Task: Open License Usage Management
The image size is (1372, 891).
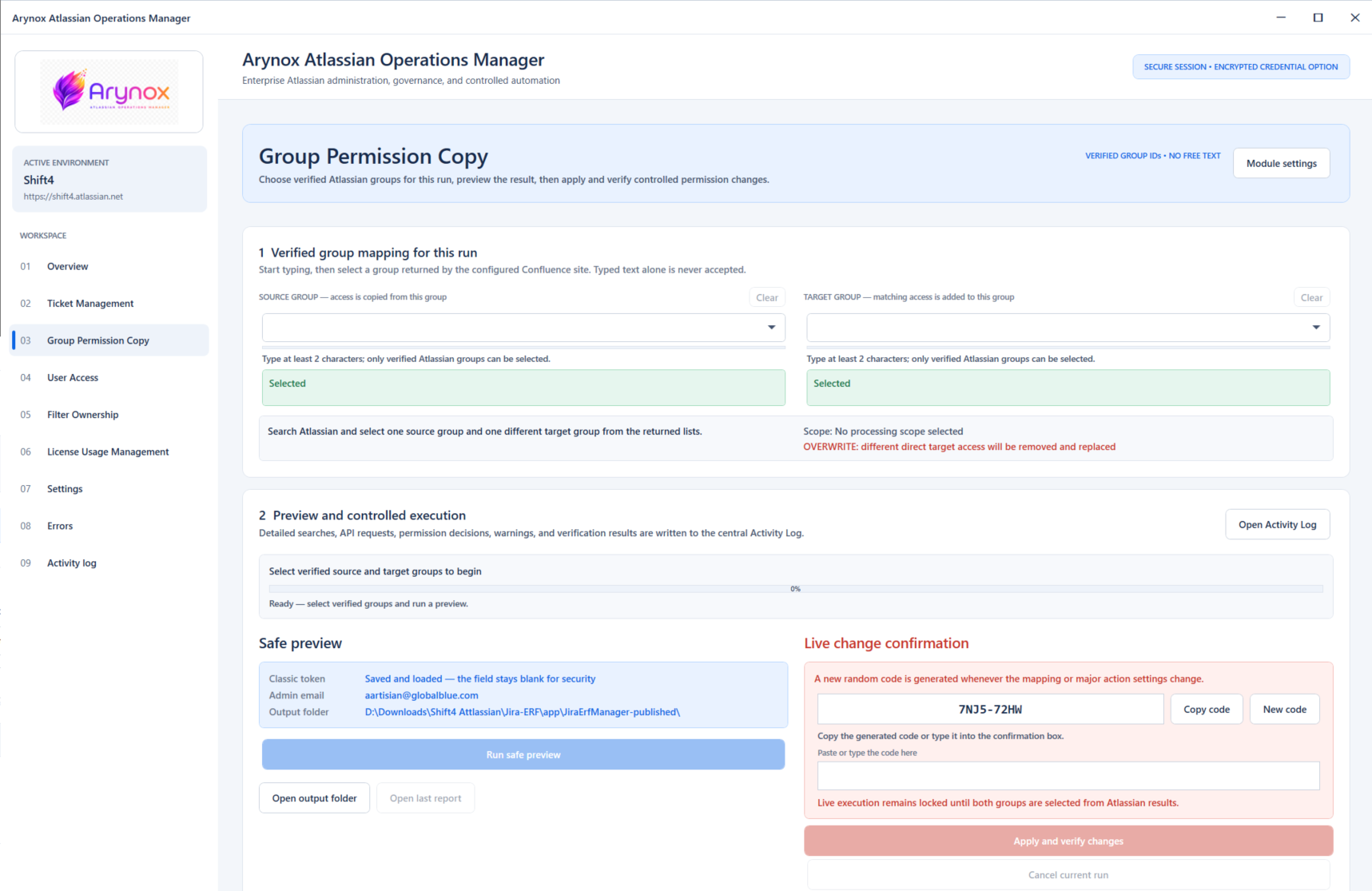Action: click(x=109, y=451)
